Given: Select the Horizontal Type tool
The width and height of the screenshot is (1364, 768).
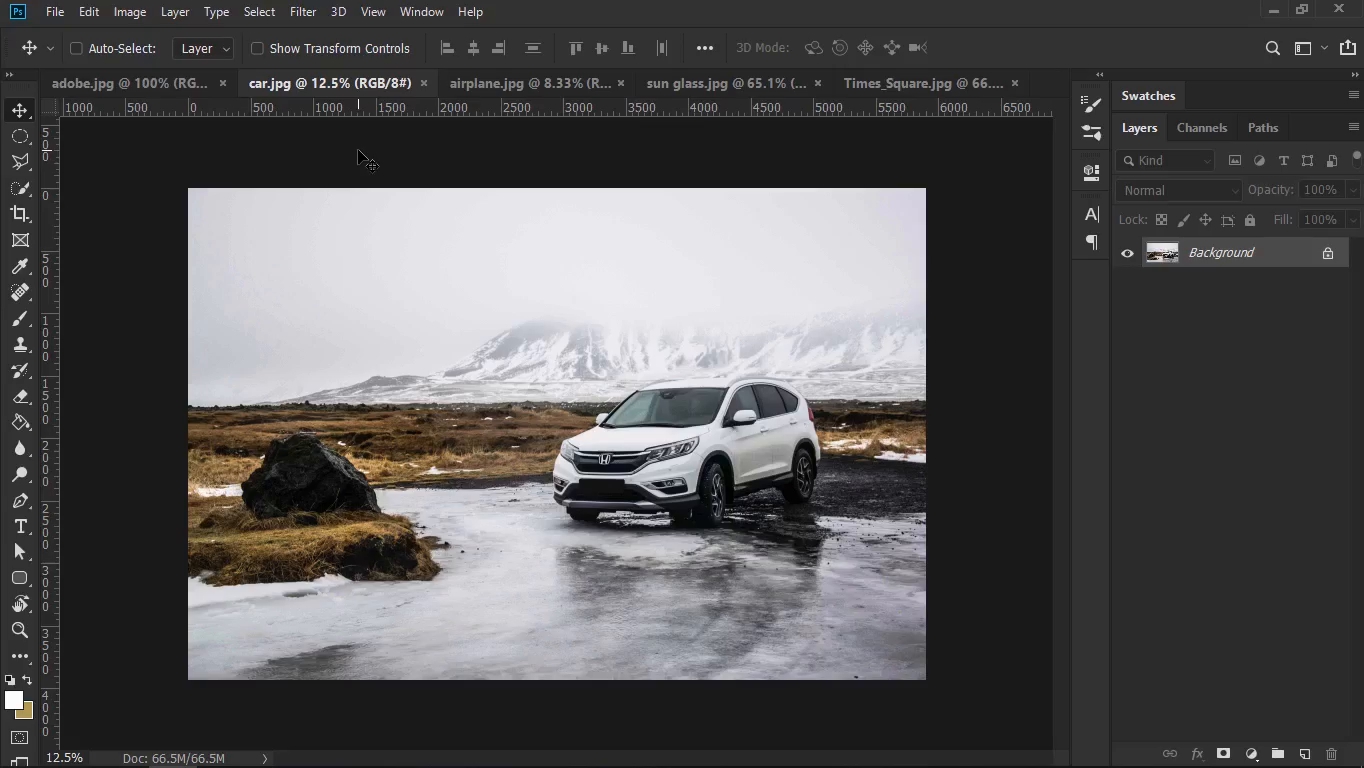Looking at the screenshot, I should tap(20, 526).
